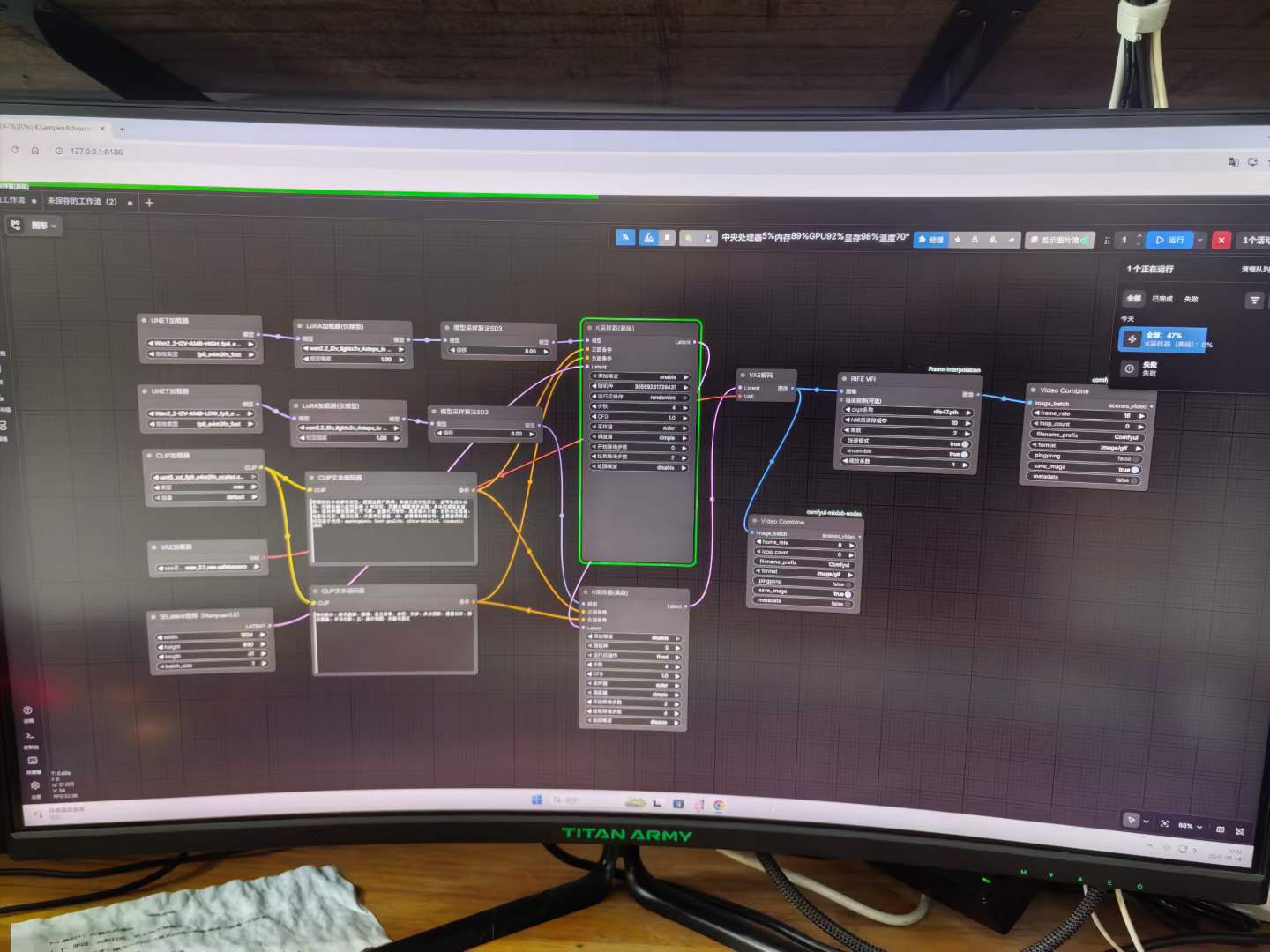
Task: Open the 采样器 euler dropdown in green K采样器
Action: (x=639, y=428)
